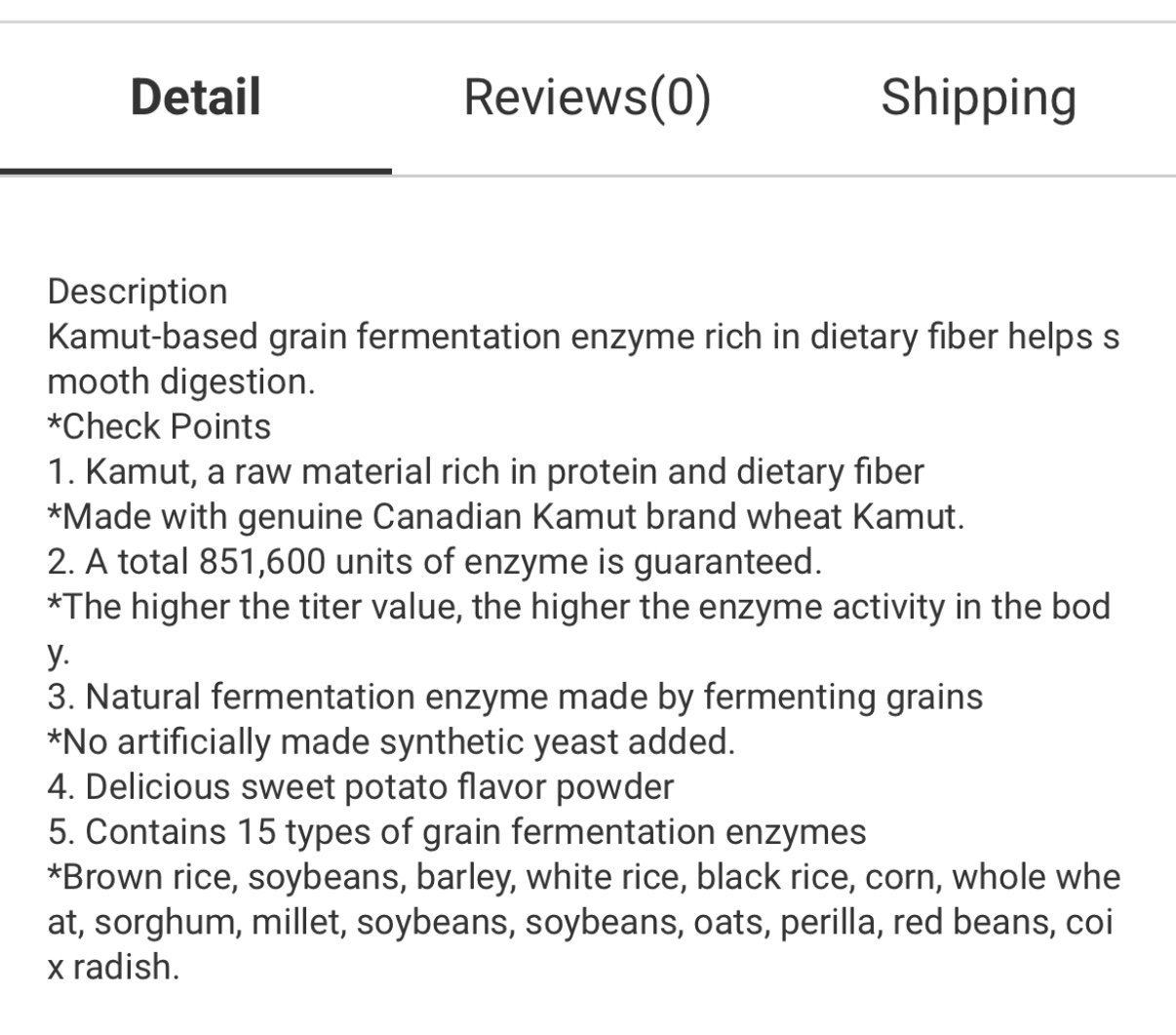Click the genuine Canadian Kamut brand line

click(x=506, y=516)
